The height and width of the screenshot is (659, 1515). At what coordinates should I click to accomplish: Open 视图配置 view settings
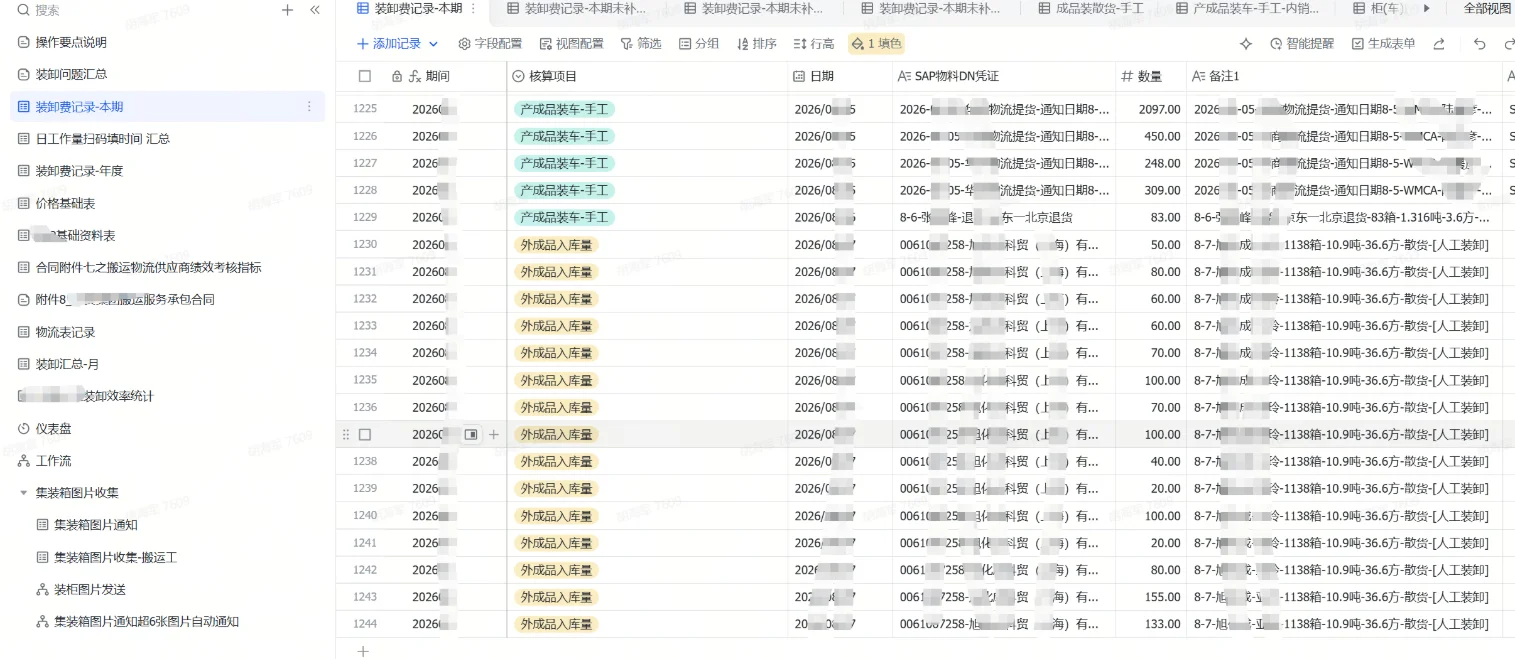click(571, 44)
